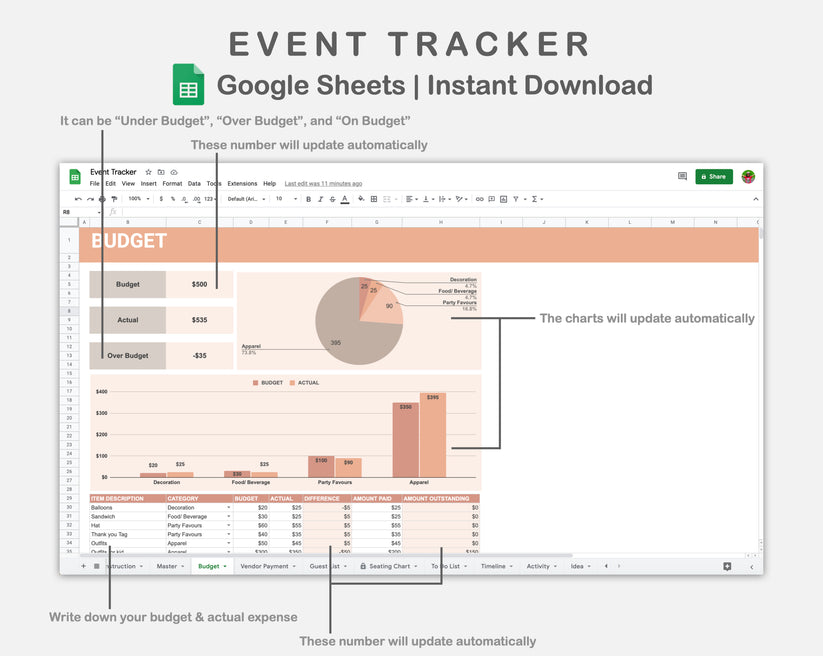This screenshot has height=656, width=823.
Task: Click the Insert link icon
Action: click(x=480, y=199)
